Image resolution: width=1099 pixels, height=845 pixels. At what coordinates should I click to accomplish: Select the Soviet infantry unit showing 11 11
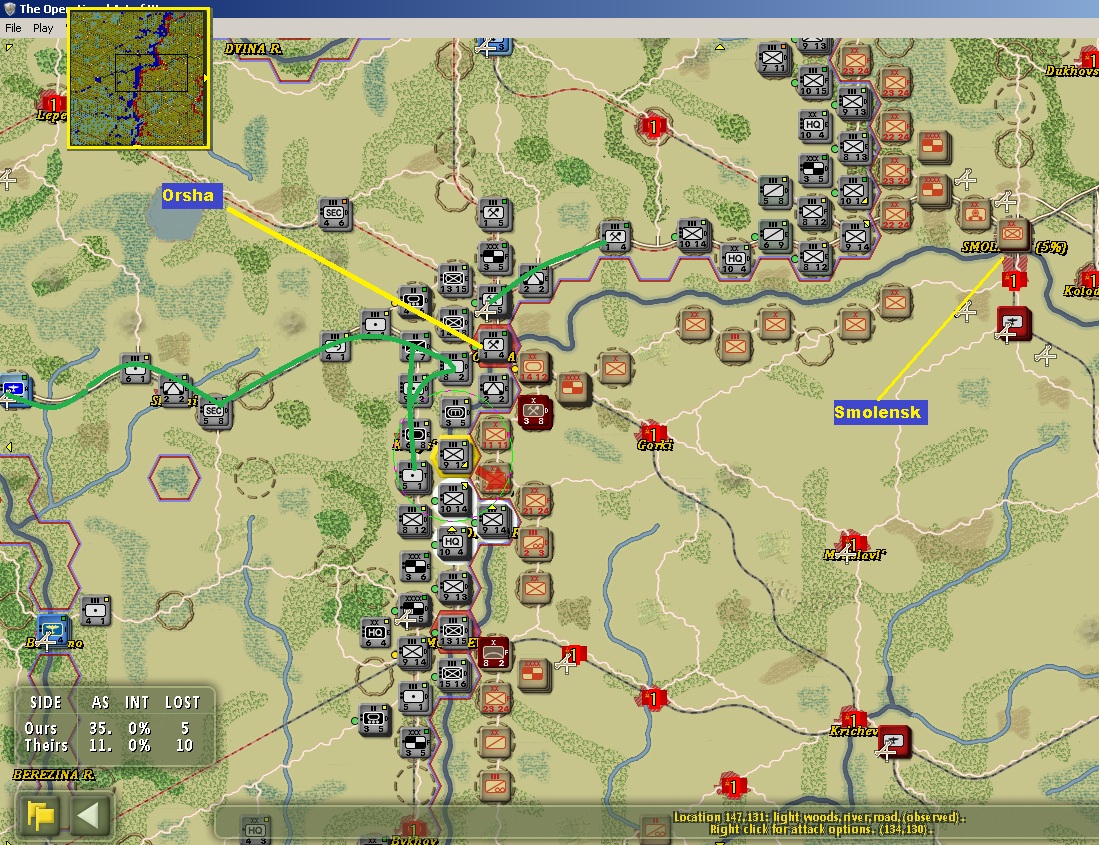(x=494, y=434)
